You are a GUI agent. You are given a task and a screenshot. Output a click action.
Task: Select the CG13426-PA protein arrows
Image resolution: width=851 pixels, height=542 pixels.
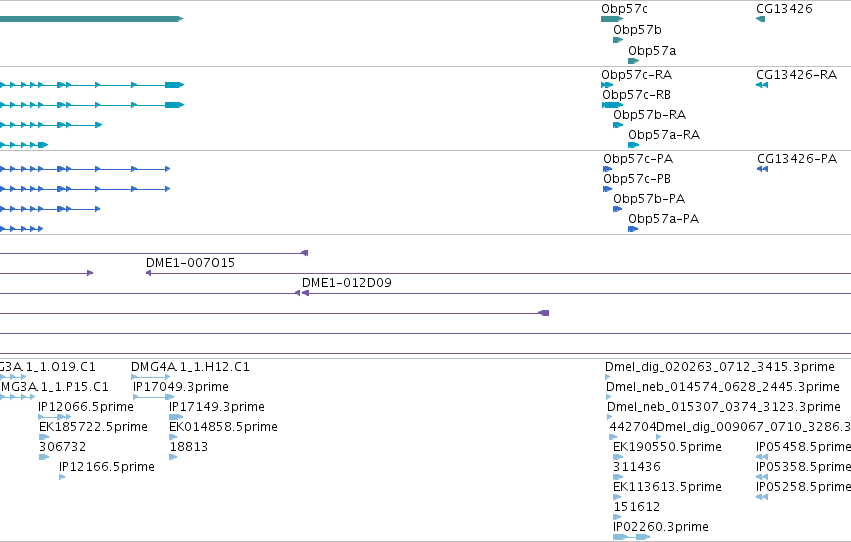[763, 169]
